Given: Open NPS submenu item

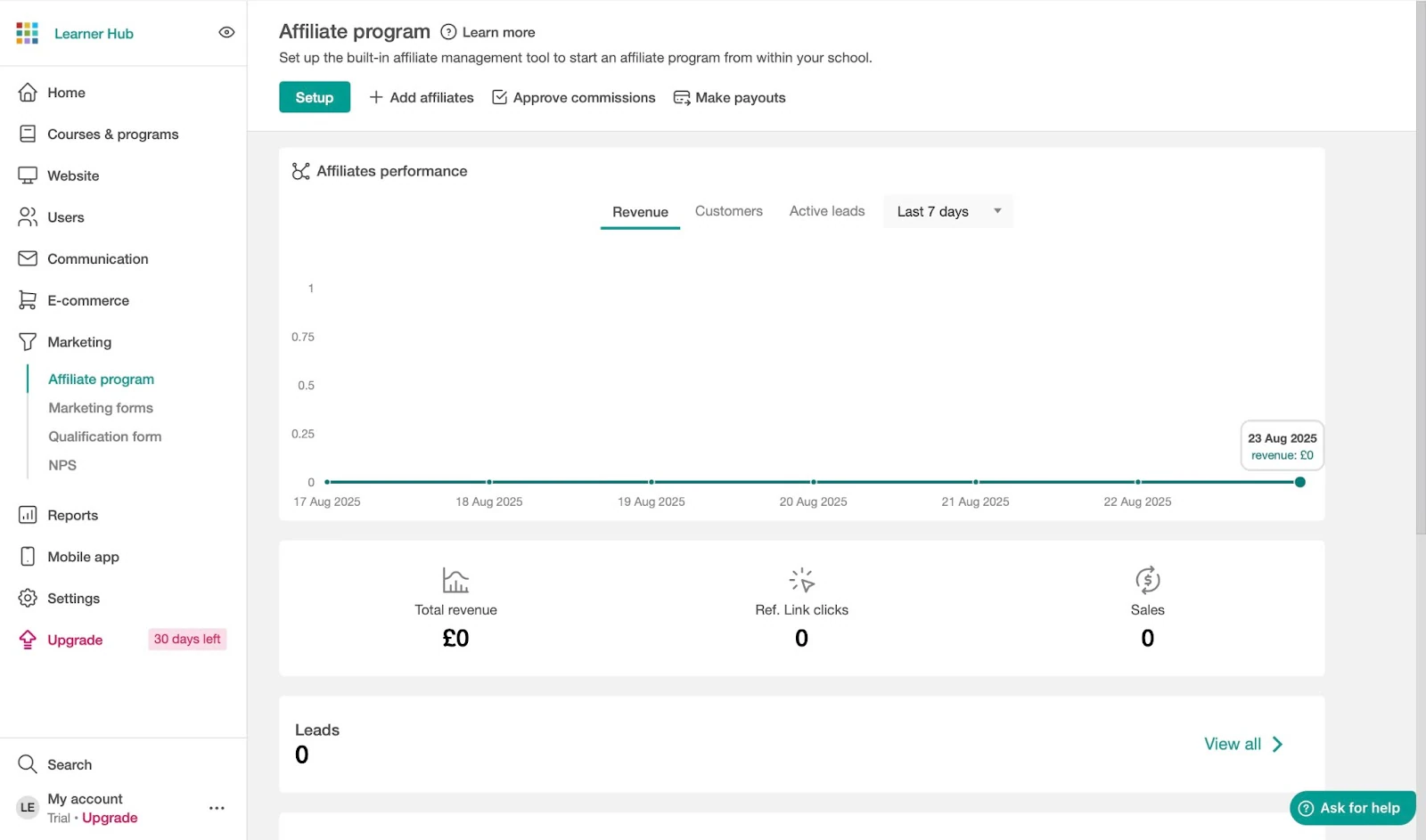Looking at the screenshot, I should 62,465.
